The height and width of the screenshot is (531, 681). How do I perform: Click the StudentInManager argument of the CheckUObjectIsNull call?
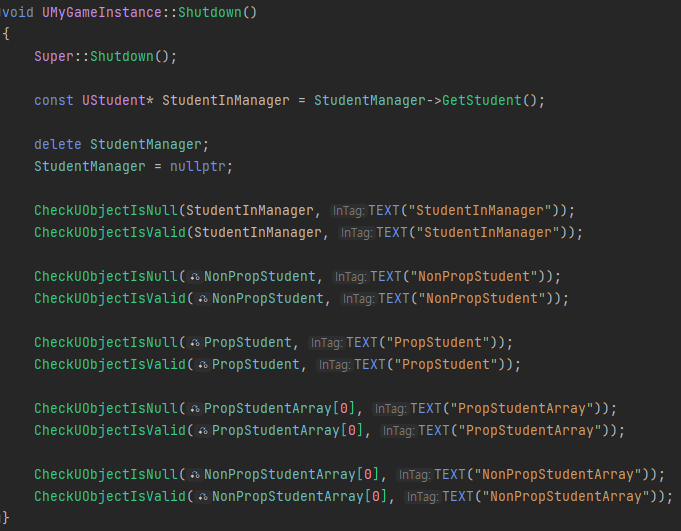pos(250,211)
